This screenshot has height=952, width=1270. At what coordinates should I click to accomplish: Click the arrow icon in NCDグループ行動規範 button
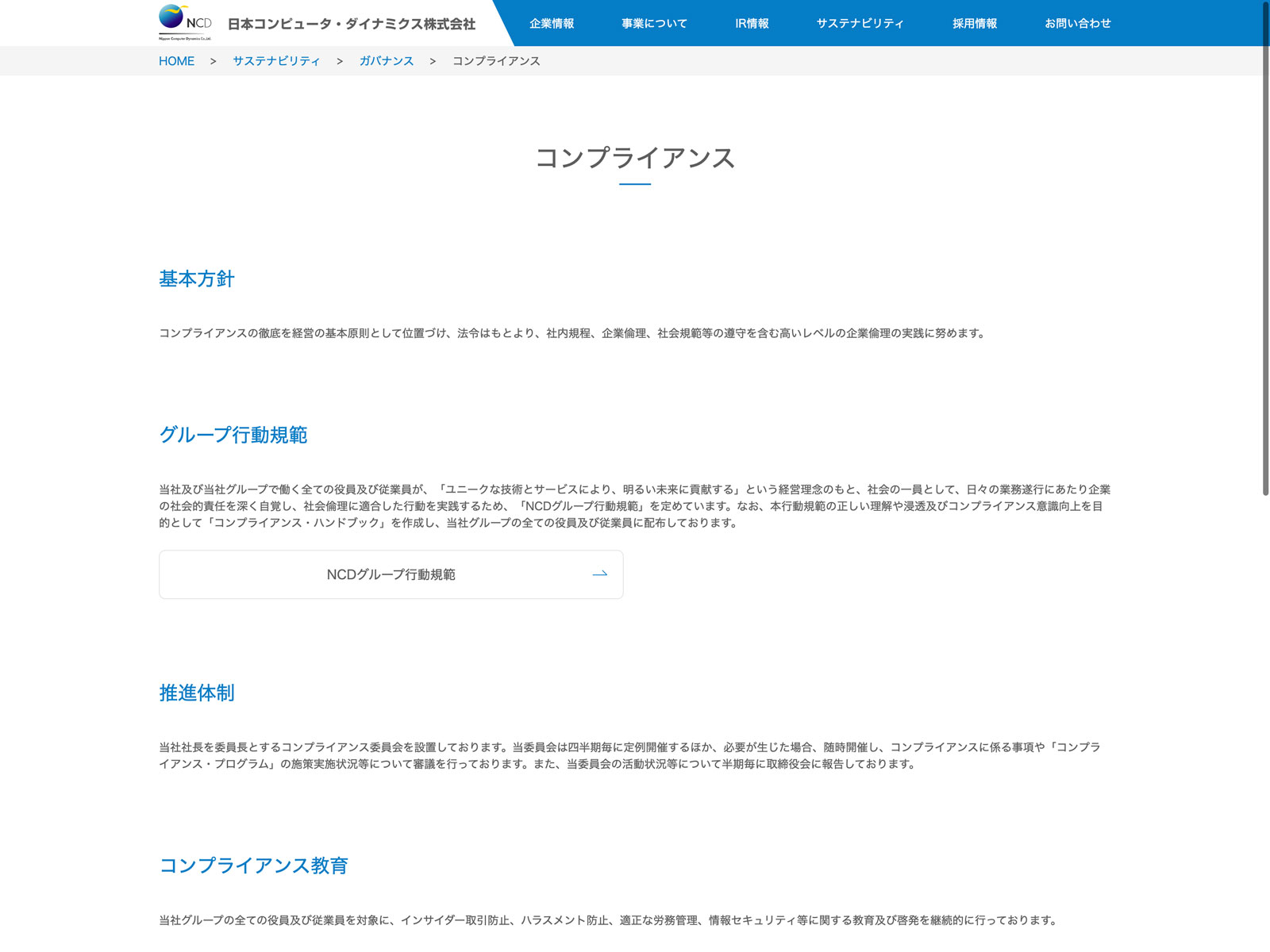600,574
